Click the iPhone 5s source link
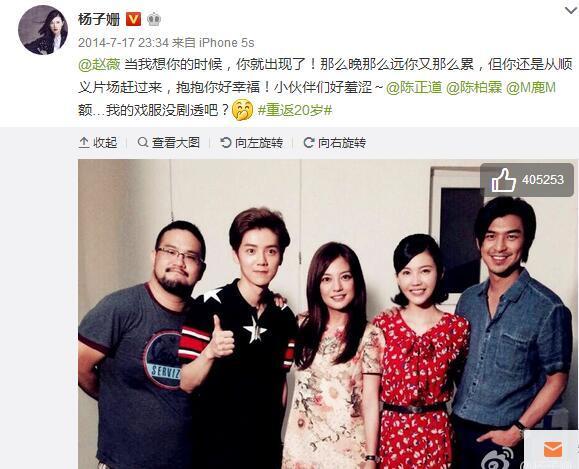Screen dimensions: 579x469 pyautogui.click(x=227, y=43)
